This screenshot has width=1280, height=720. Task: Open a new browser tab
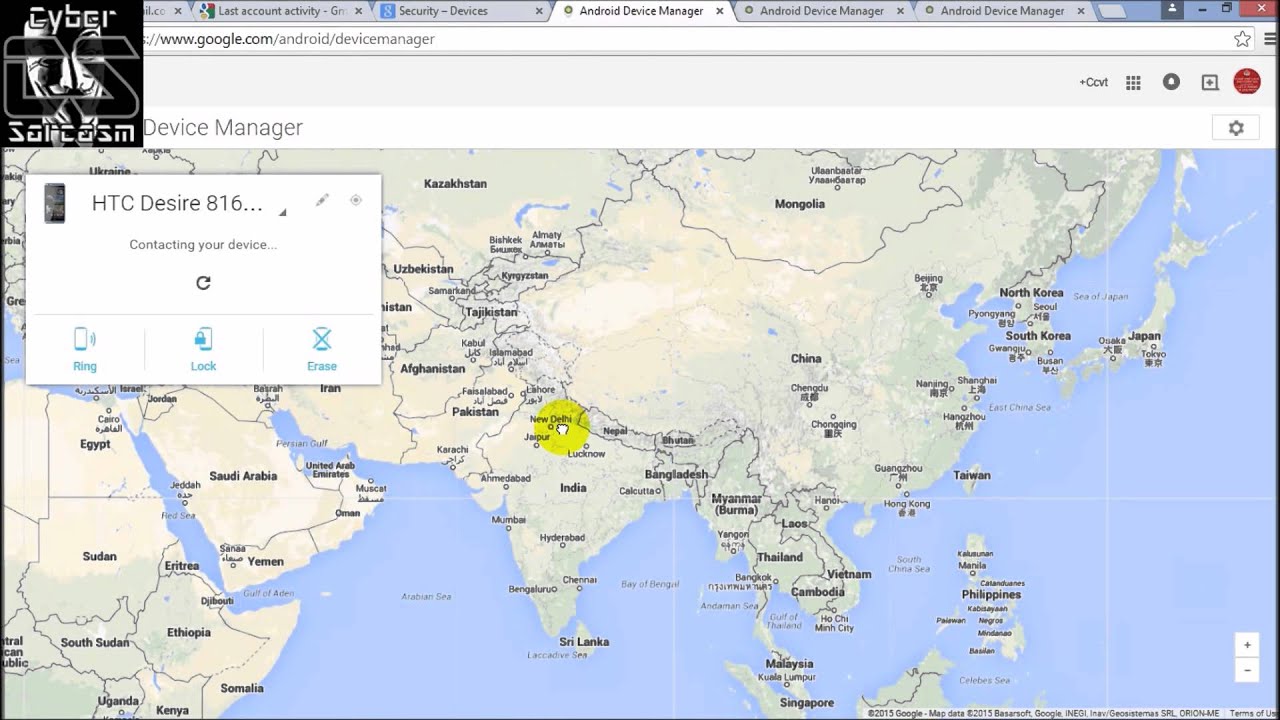[x=1112, y=11]
